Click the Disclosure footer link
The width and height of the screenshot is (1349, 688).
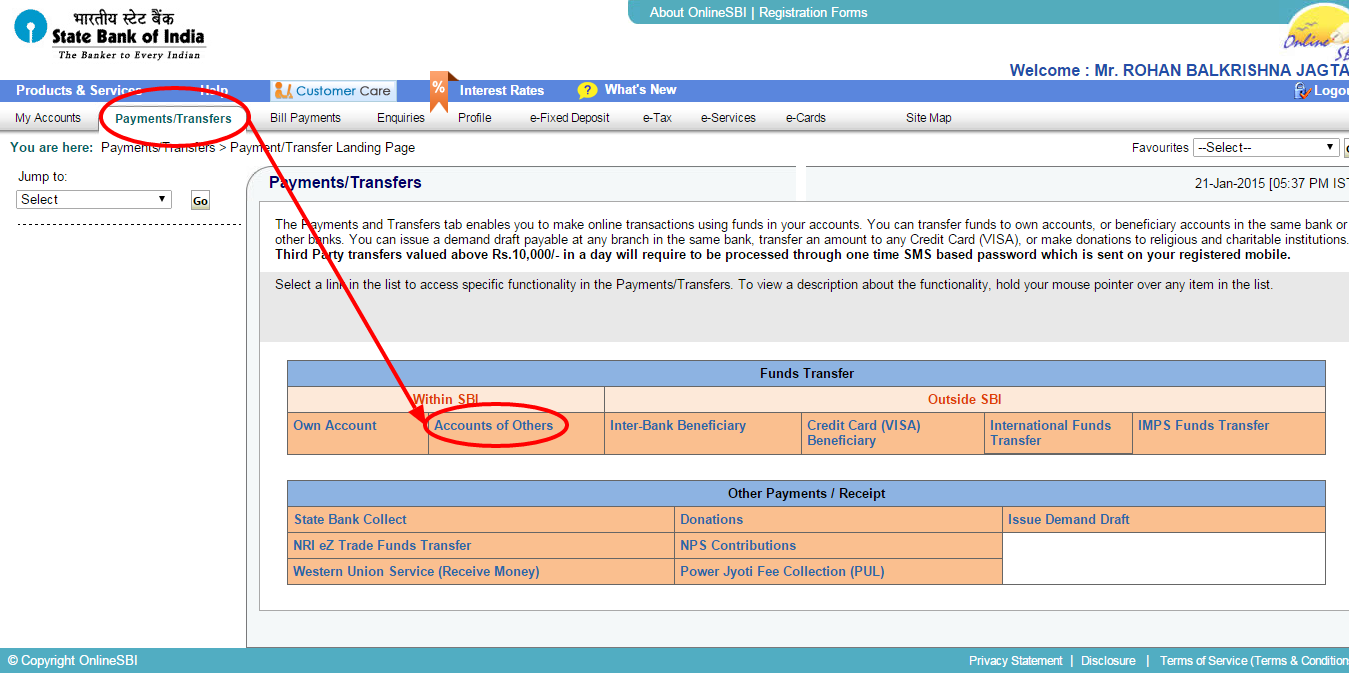pyautogui.click(x=1108, y=661)
